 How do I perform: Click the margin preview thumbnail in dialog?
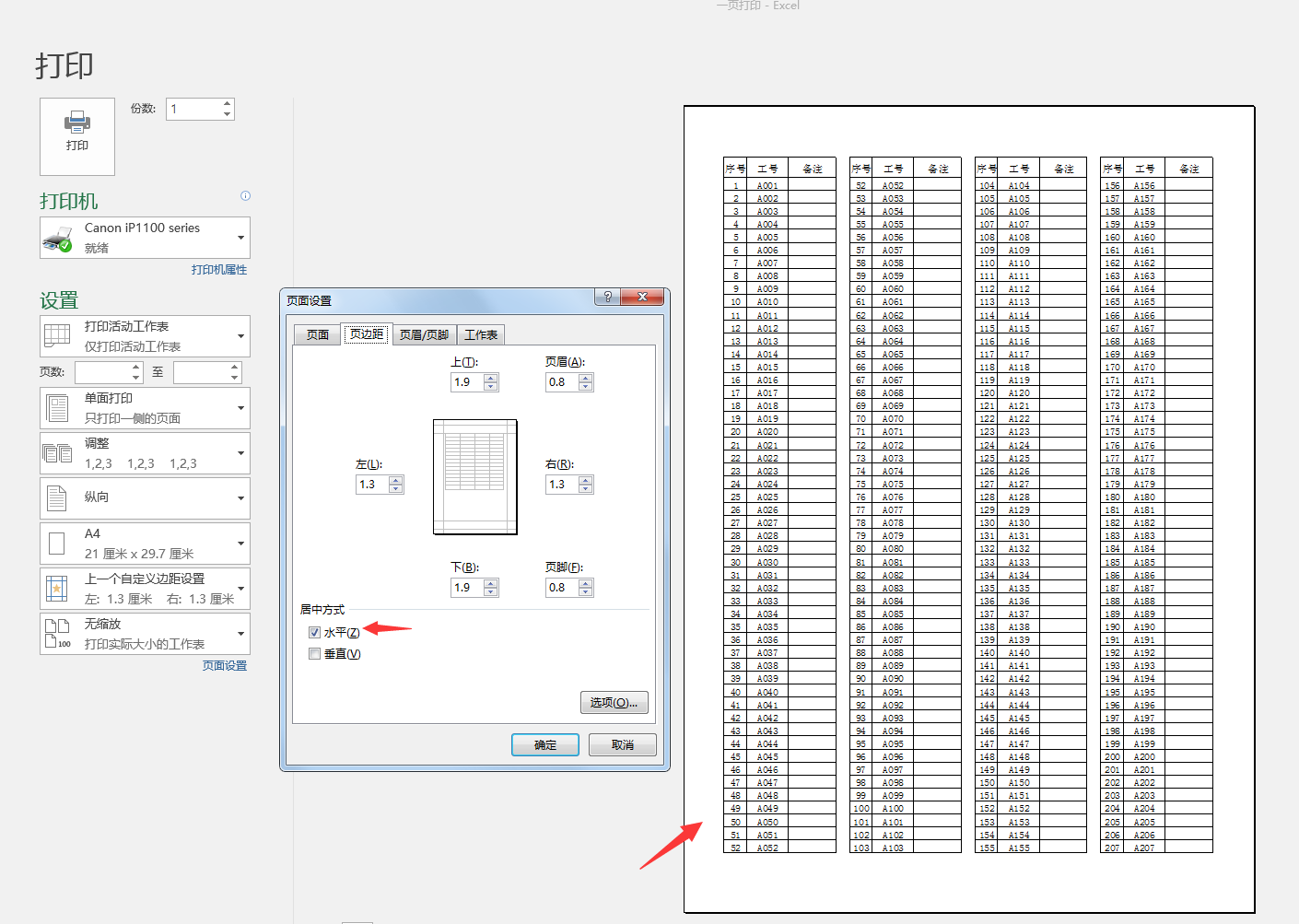pyautogui.click(x=475, y=477)
